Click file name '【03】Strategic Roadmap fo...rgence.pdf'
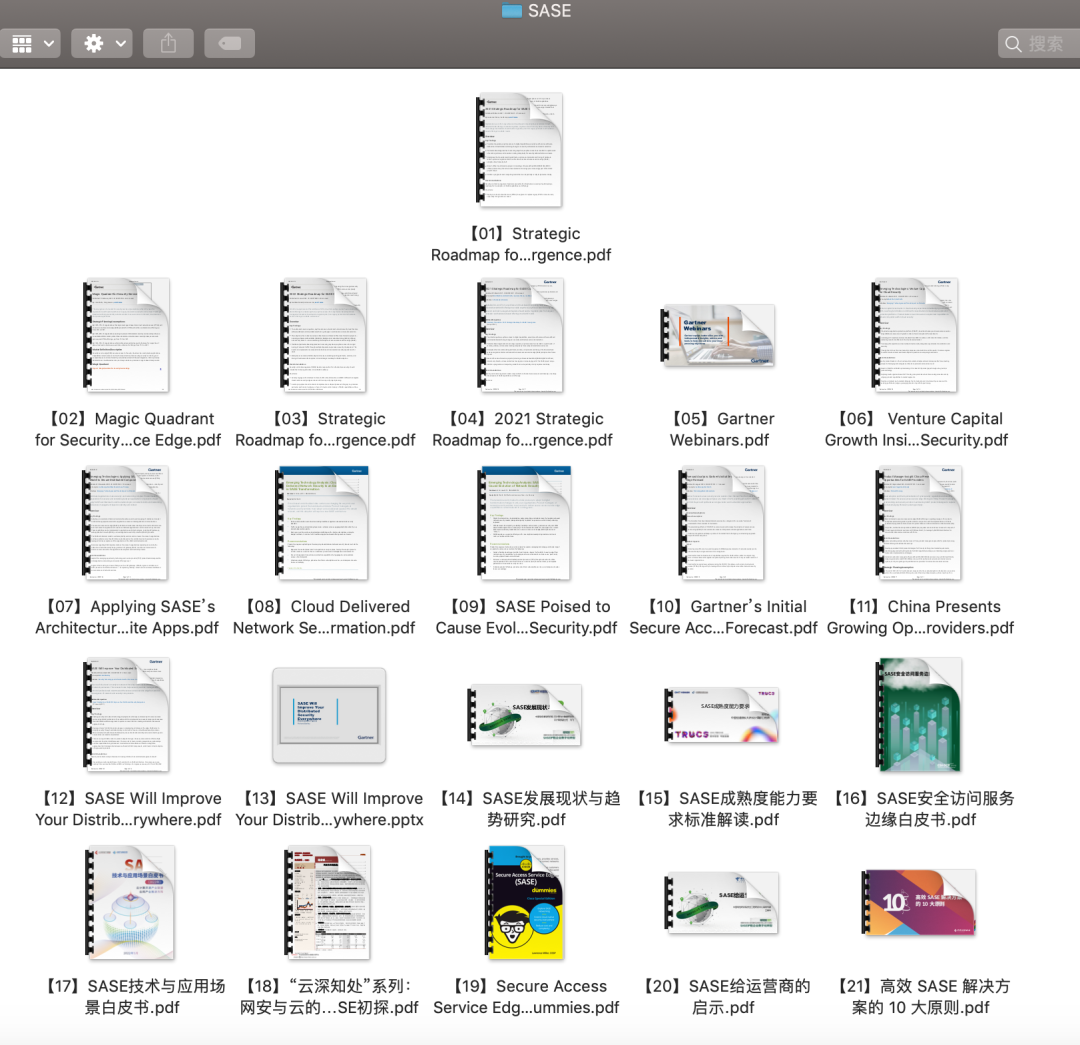This screenshot has width=1080, height=1045. click(x=325, y=429)
